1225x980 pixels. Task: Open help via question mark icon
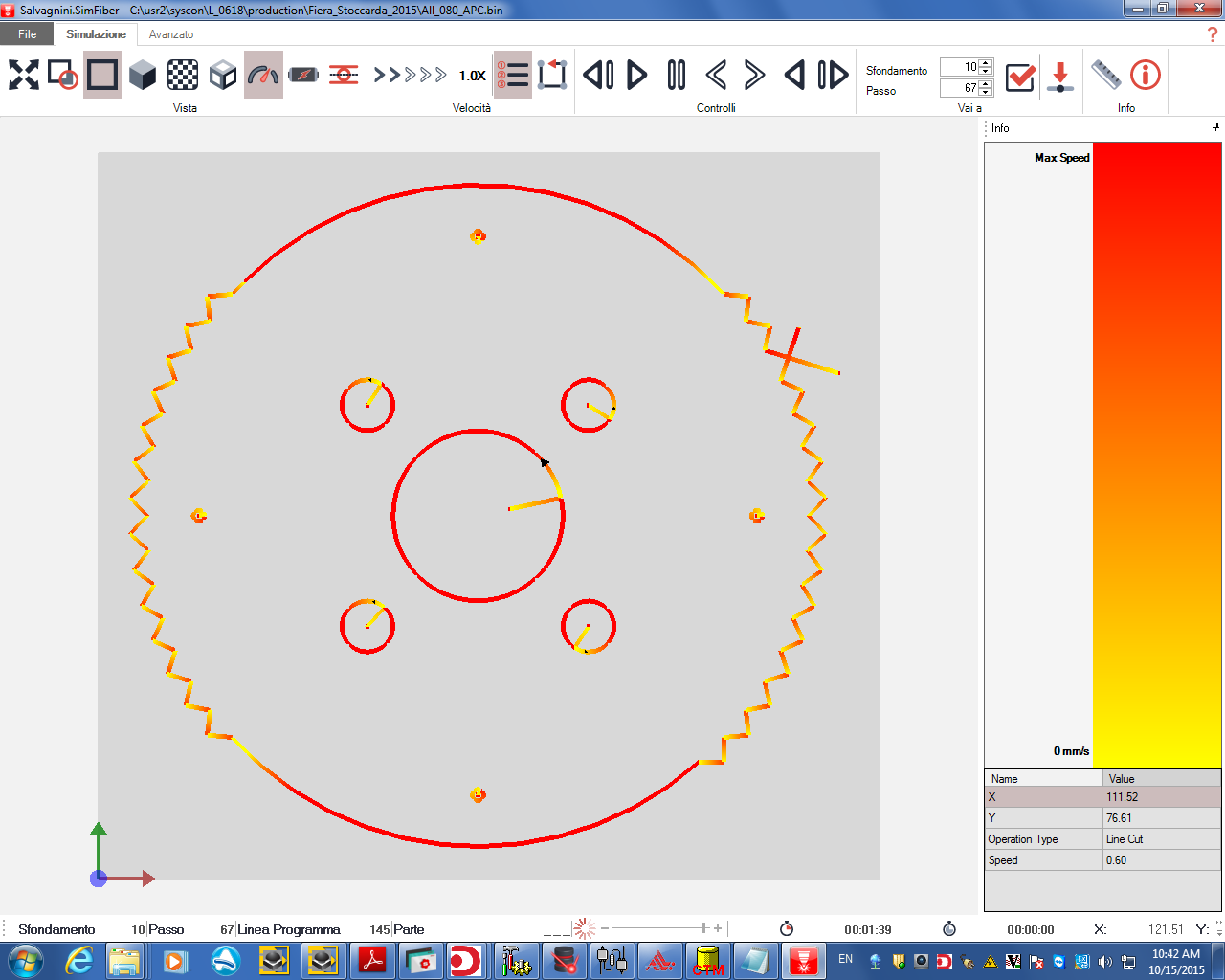pos(1214,34)
